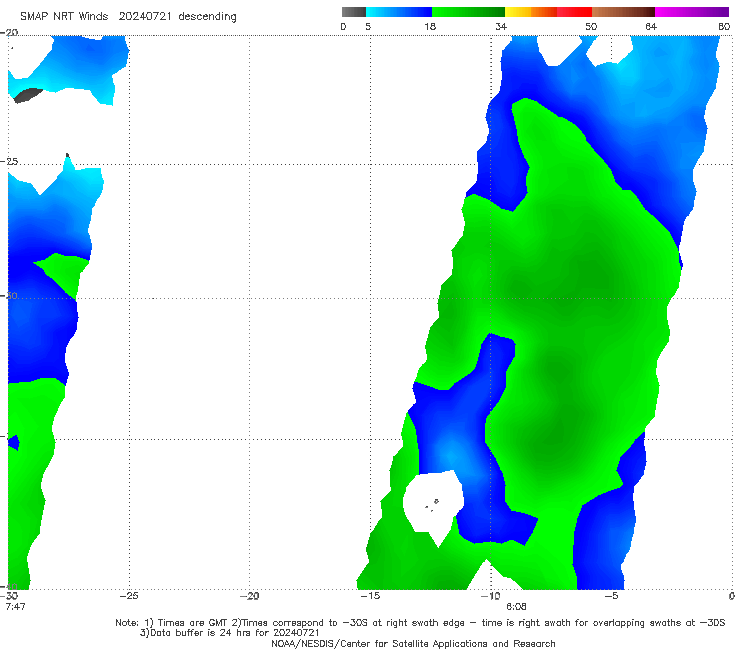Click the swath time '7:47'
Viewport: 740px width, 650px height.
15,606
